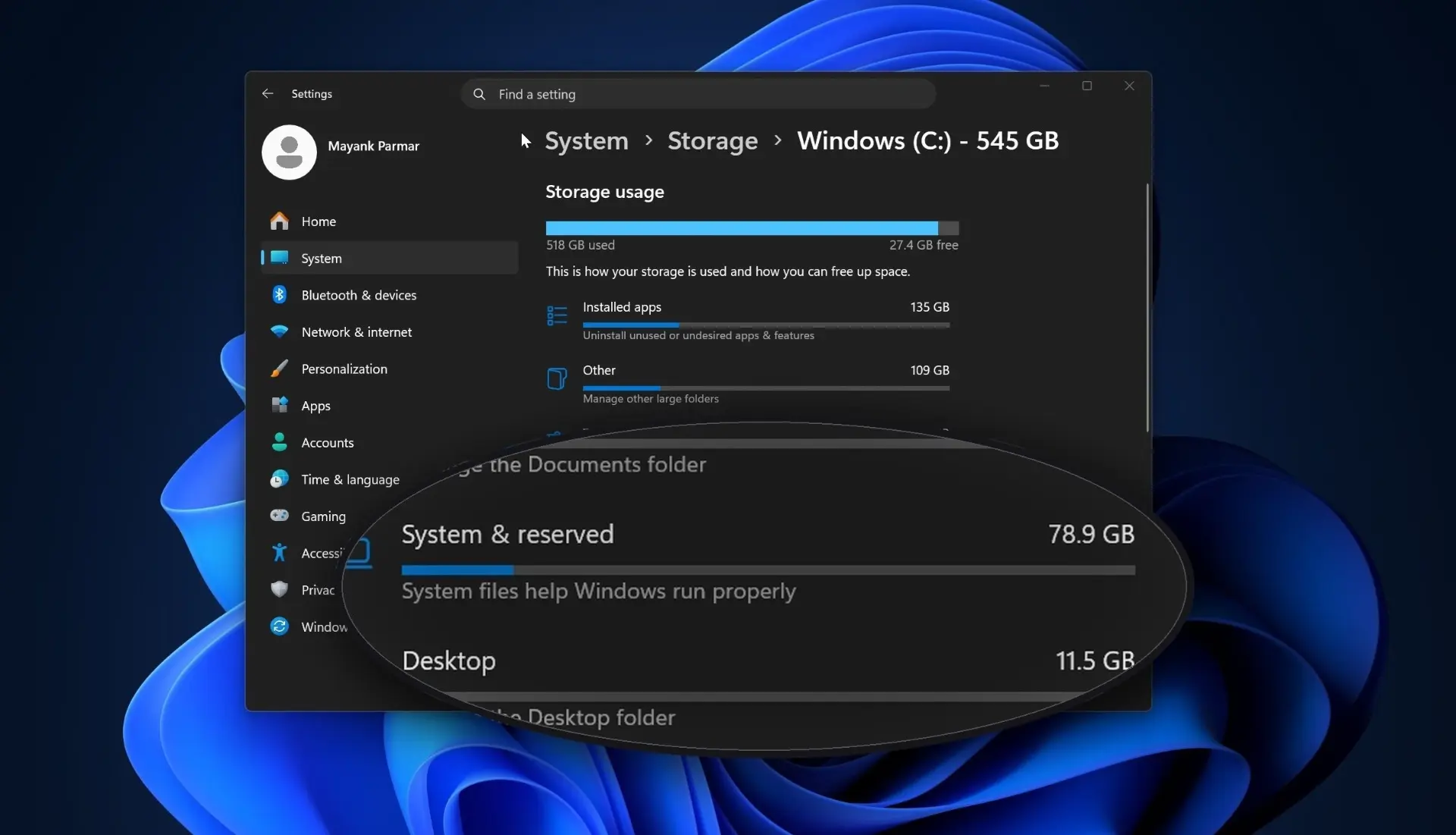Click the System & reserved usage bar
Viewport: 1456px width, 835px height.
click(x=768, y=570)
